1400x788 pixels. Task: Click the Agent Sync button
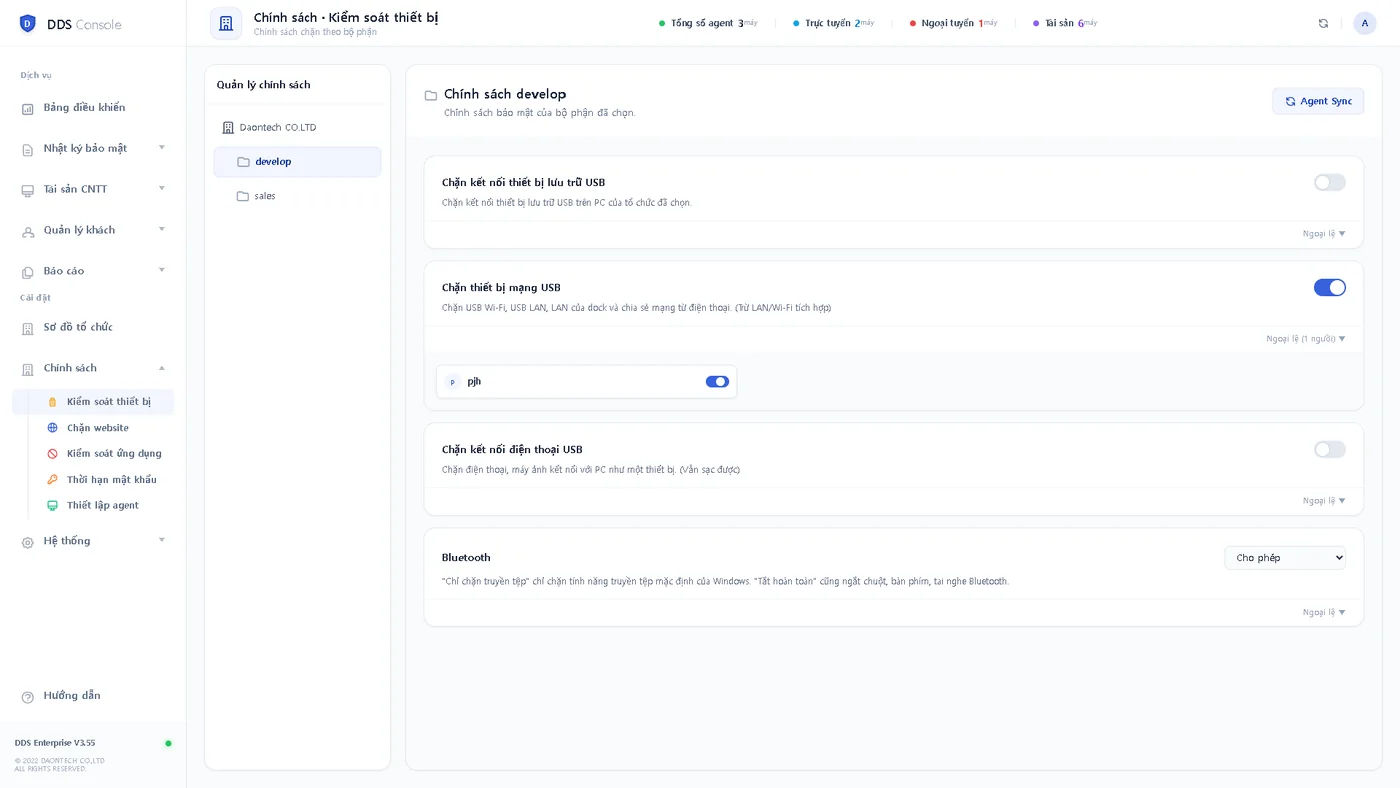coord(1318,101)
